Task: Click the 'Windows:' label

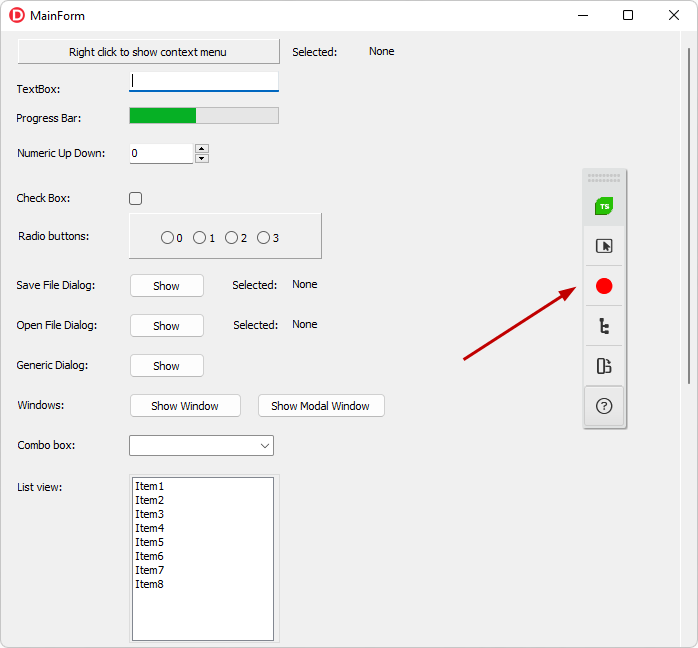Action: [41, 405]
